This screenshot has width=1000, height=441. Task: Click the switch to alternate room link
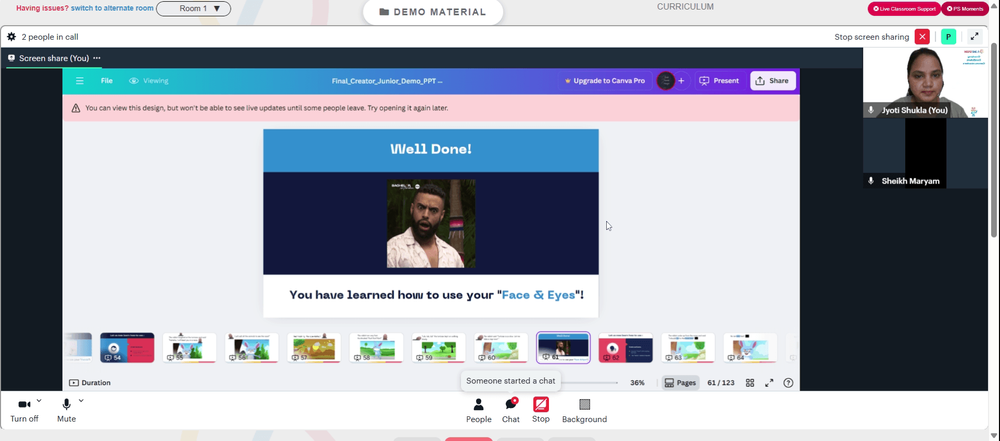point(112,8)
